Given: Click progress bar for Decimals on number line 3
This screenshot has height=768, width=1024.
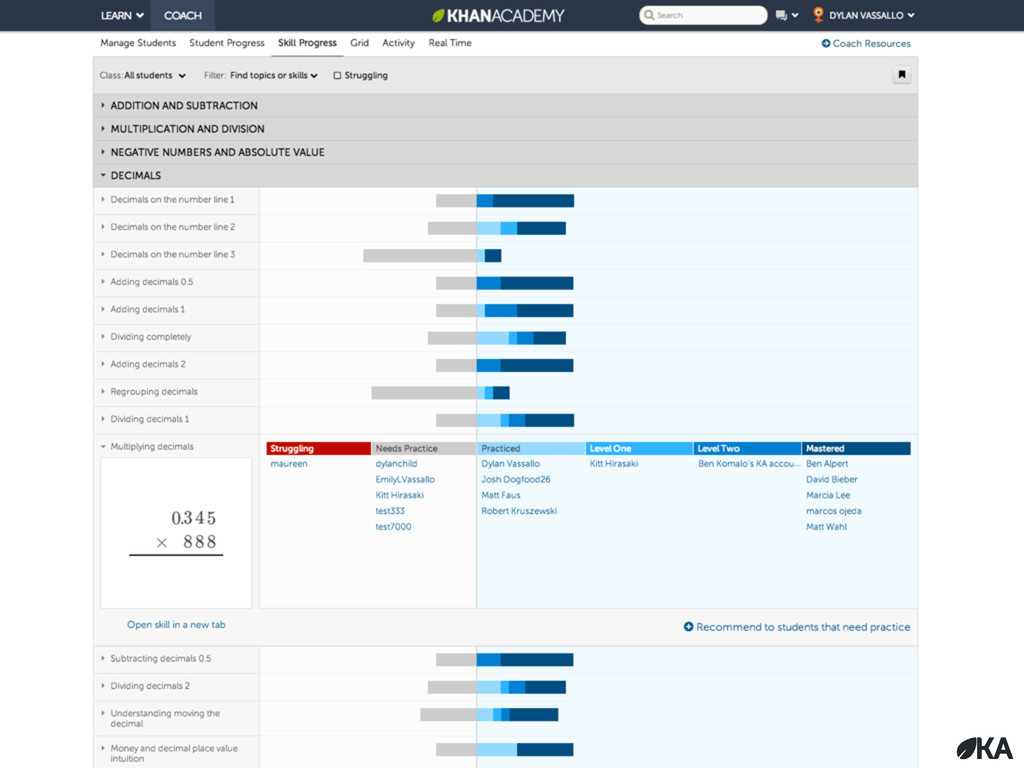Looking at the screenshot, I should click(x=432, y=255).
